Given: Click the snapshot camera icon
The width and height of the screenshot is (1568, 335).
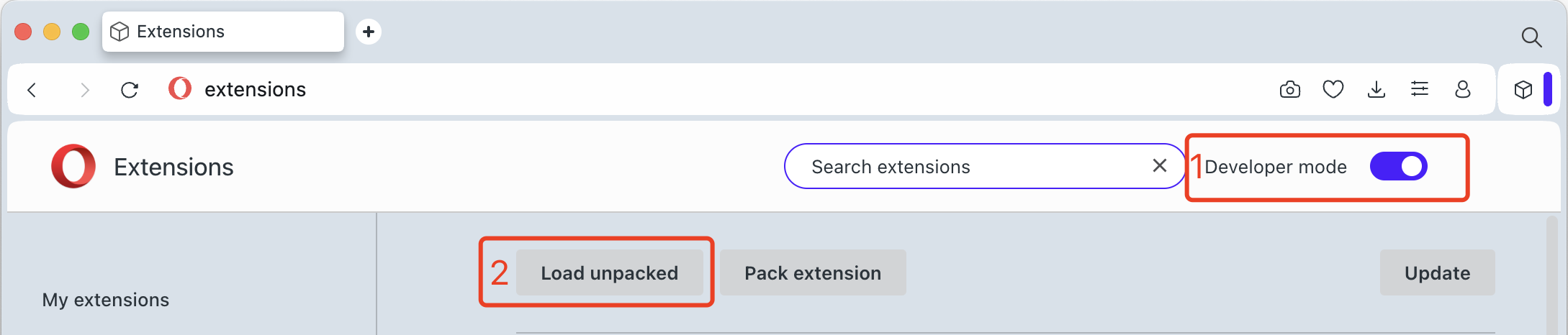Looking at the screenshot, I should click(x=1289, y=90).
